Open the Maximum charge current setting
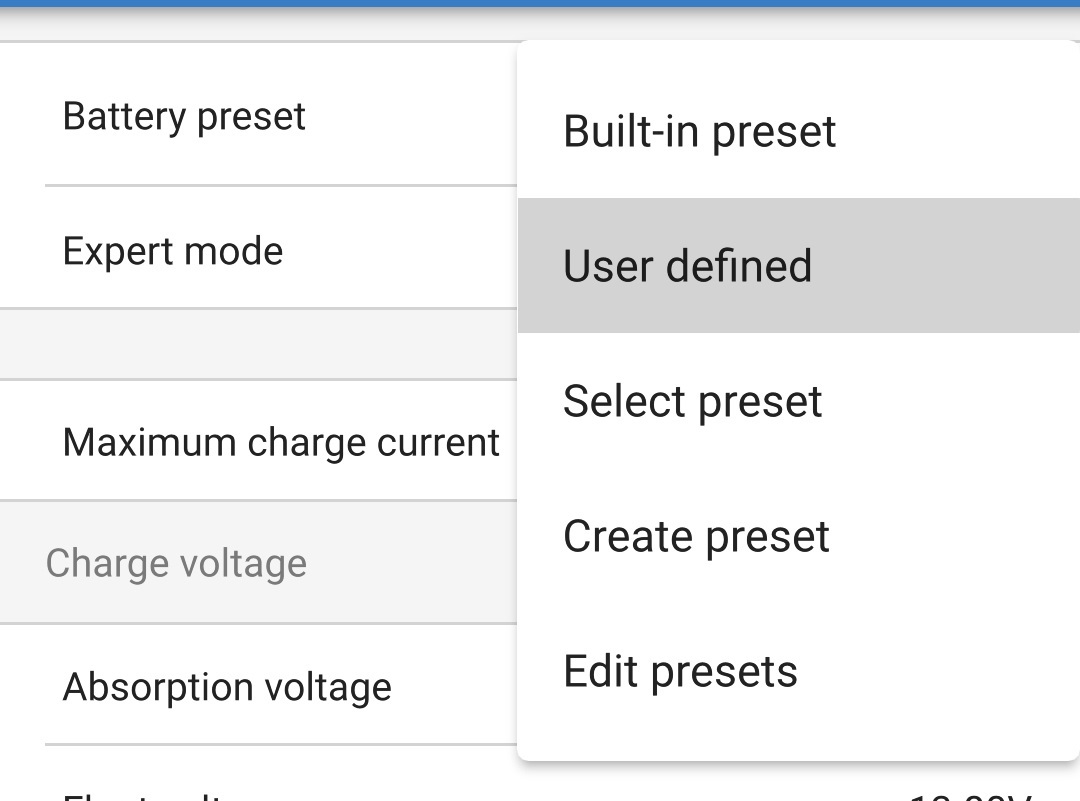This screenshot has height=801, width=1080. point(281,441)
